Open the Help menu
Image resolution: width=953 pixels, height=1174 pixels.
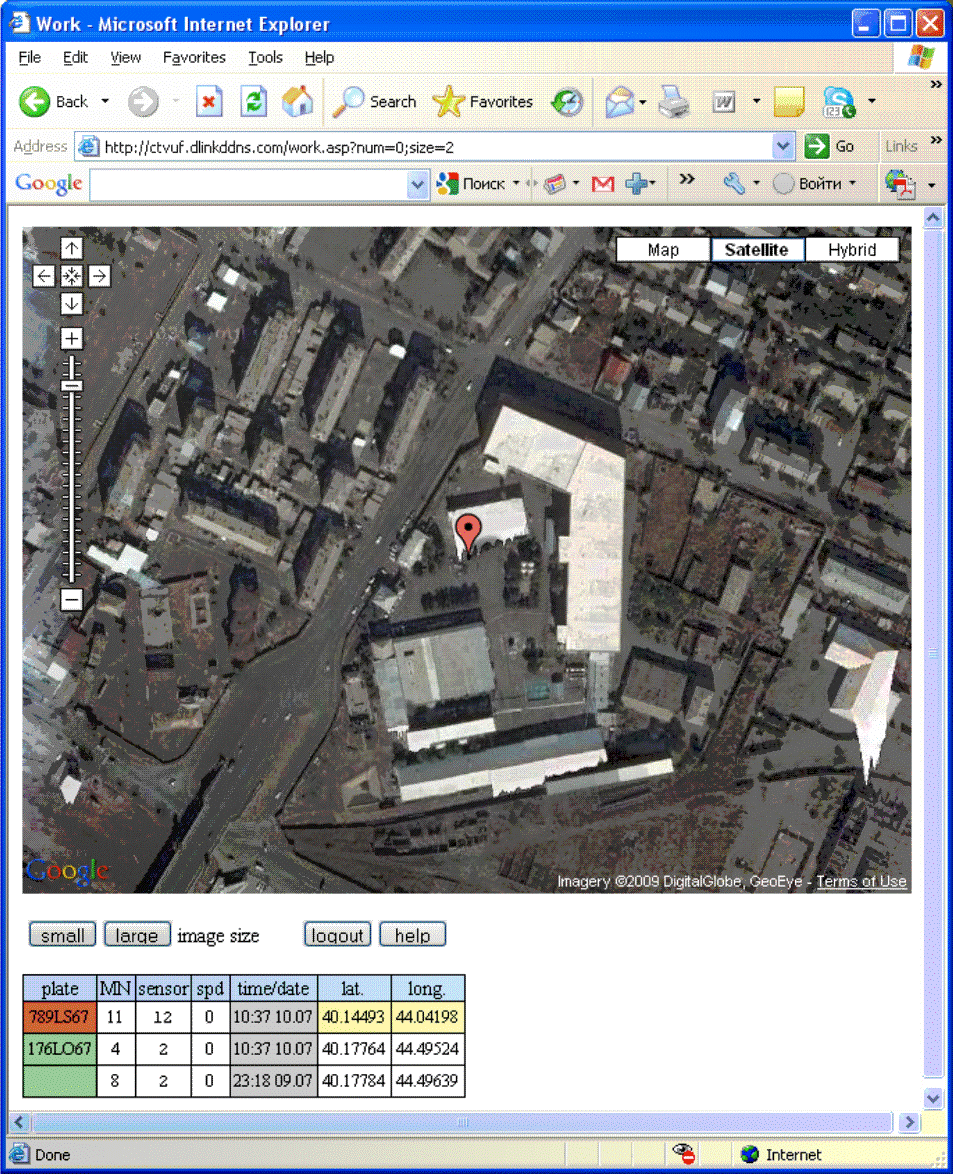tap(319, 58)
